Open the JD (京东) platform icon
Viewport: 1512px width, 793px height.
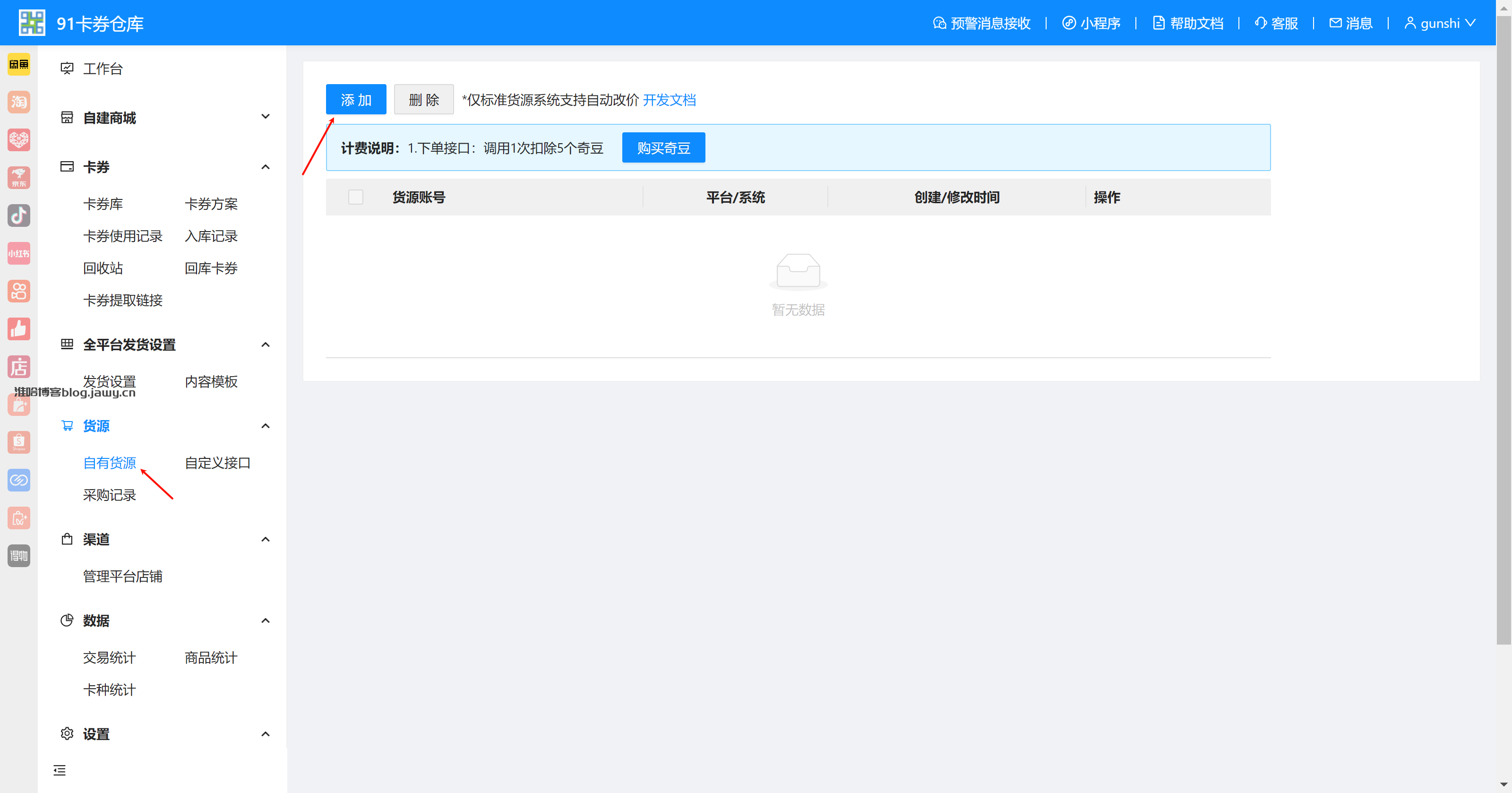point(19,178)
